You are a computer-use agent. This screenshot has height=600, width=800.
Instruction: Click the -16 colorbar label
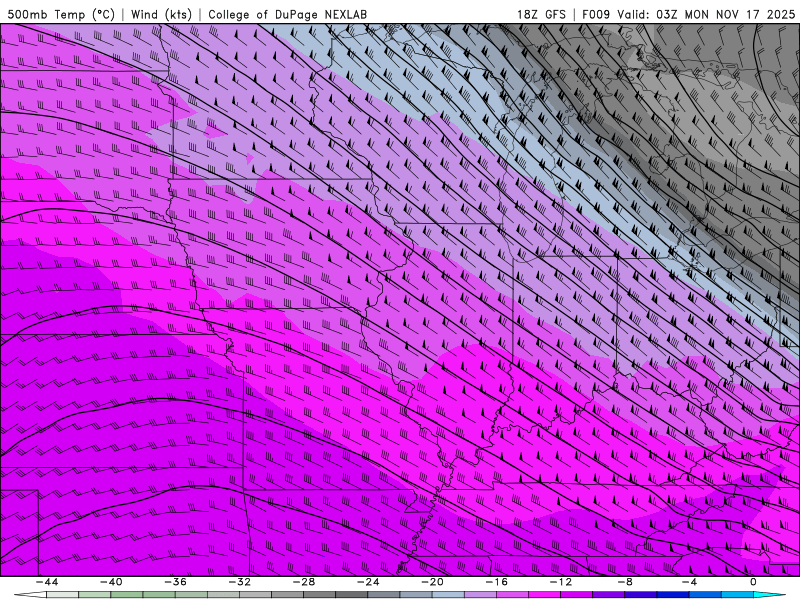496,582
